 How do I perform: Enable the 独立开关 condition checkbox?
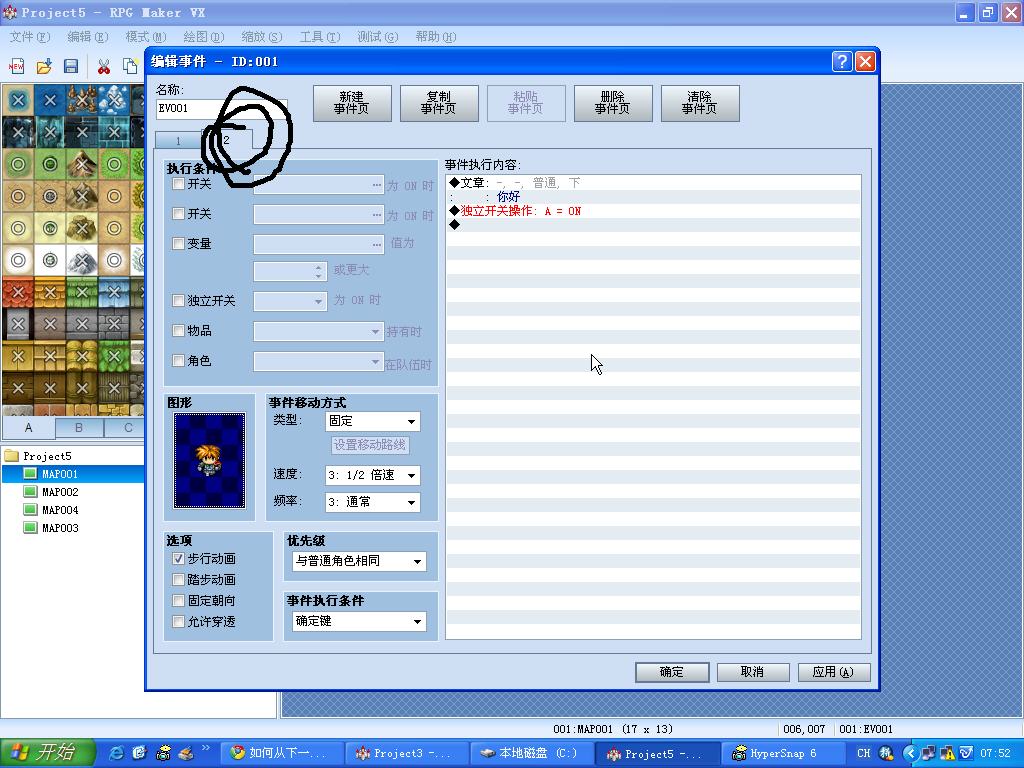click(178, 300)
